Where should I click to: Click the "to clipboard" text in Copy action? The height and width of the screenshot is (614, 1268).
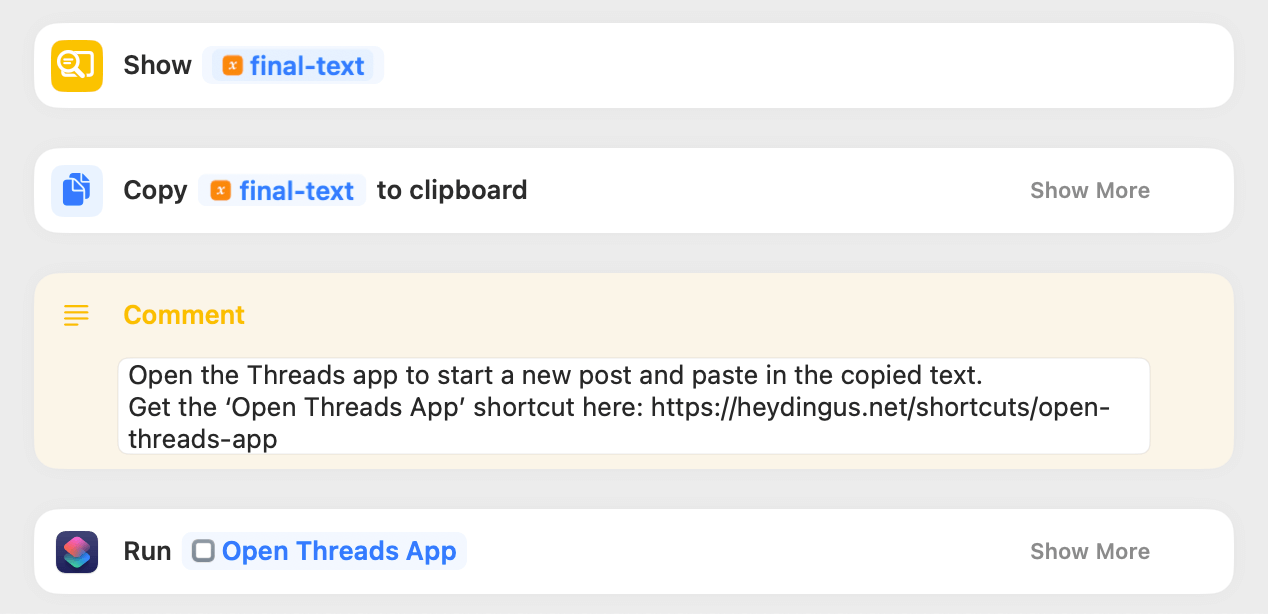coord(452,191)
